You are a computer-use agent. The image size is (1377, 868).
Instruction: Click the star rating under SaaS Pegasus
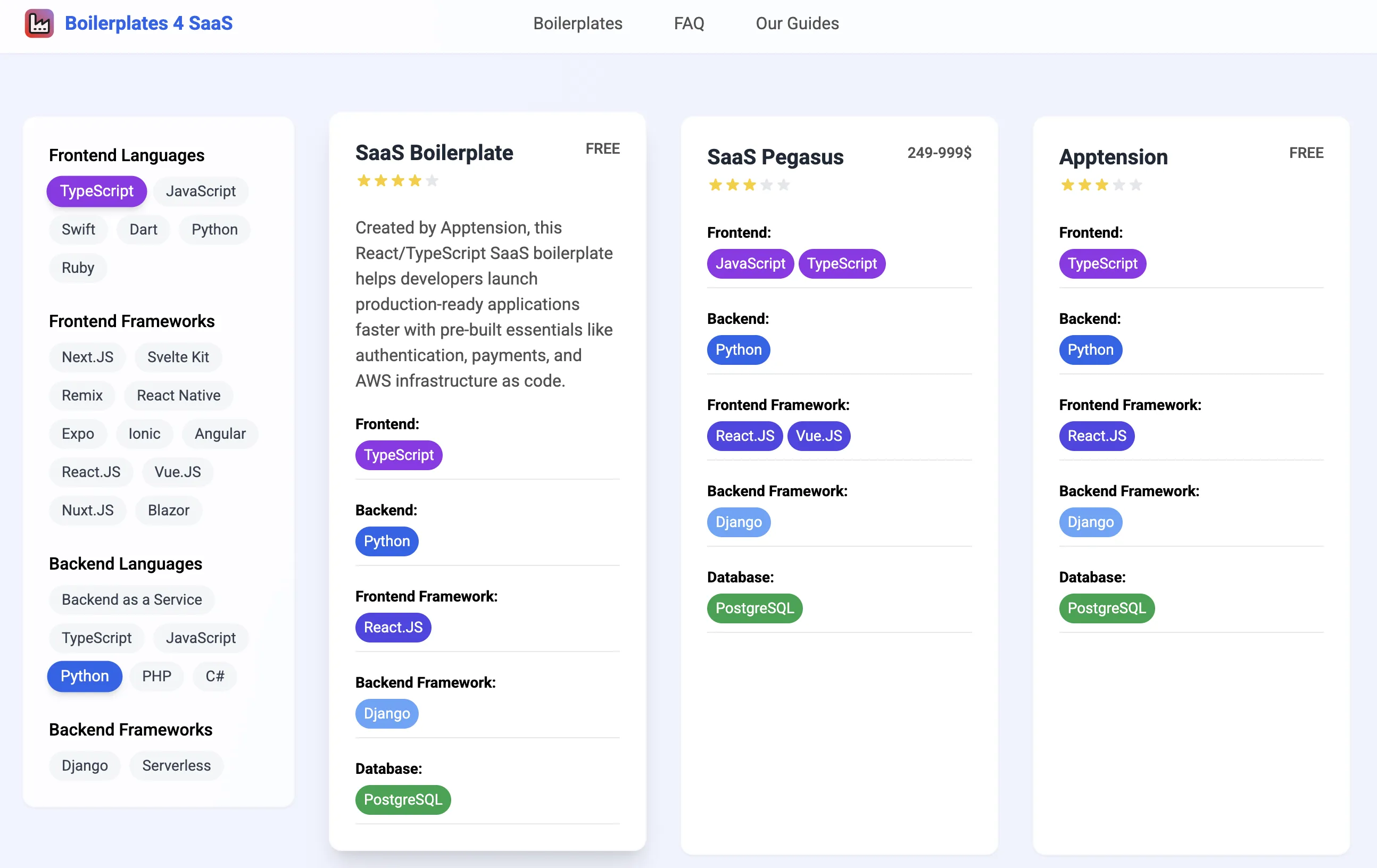749,185
